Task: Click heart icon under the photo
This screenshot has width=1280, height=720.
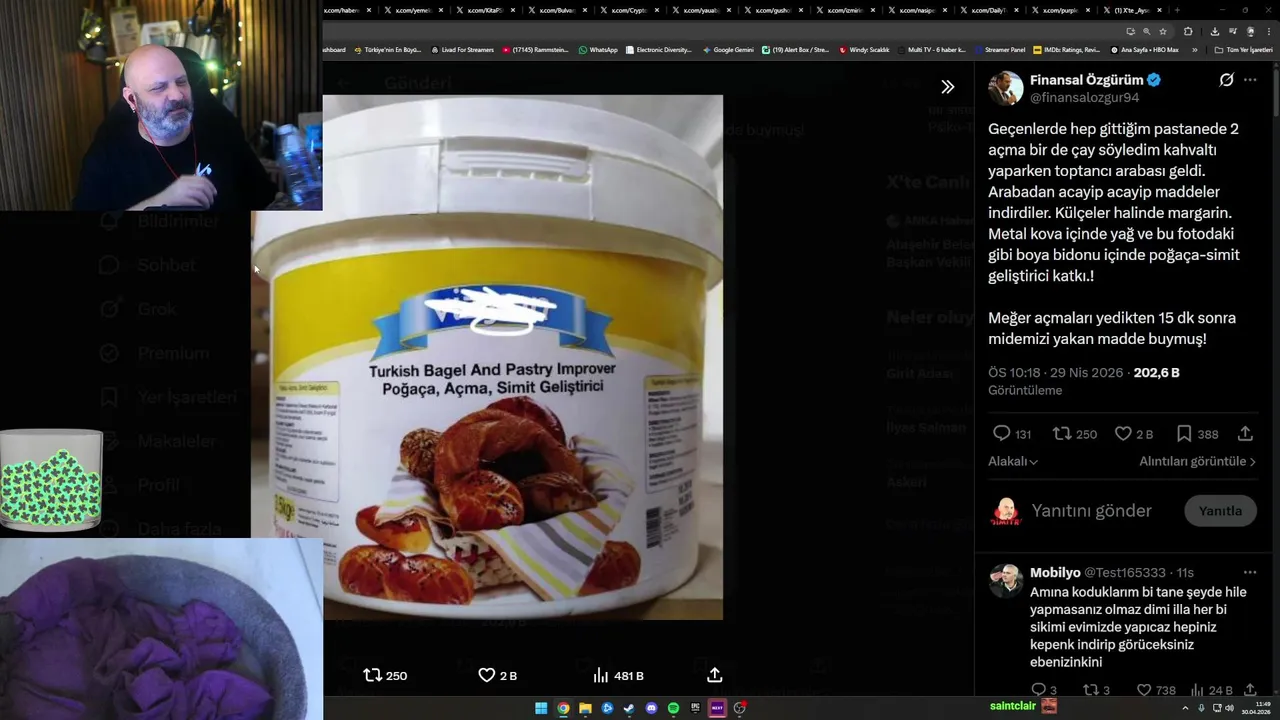Action: point(487,675)
